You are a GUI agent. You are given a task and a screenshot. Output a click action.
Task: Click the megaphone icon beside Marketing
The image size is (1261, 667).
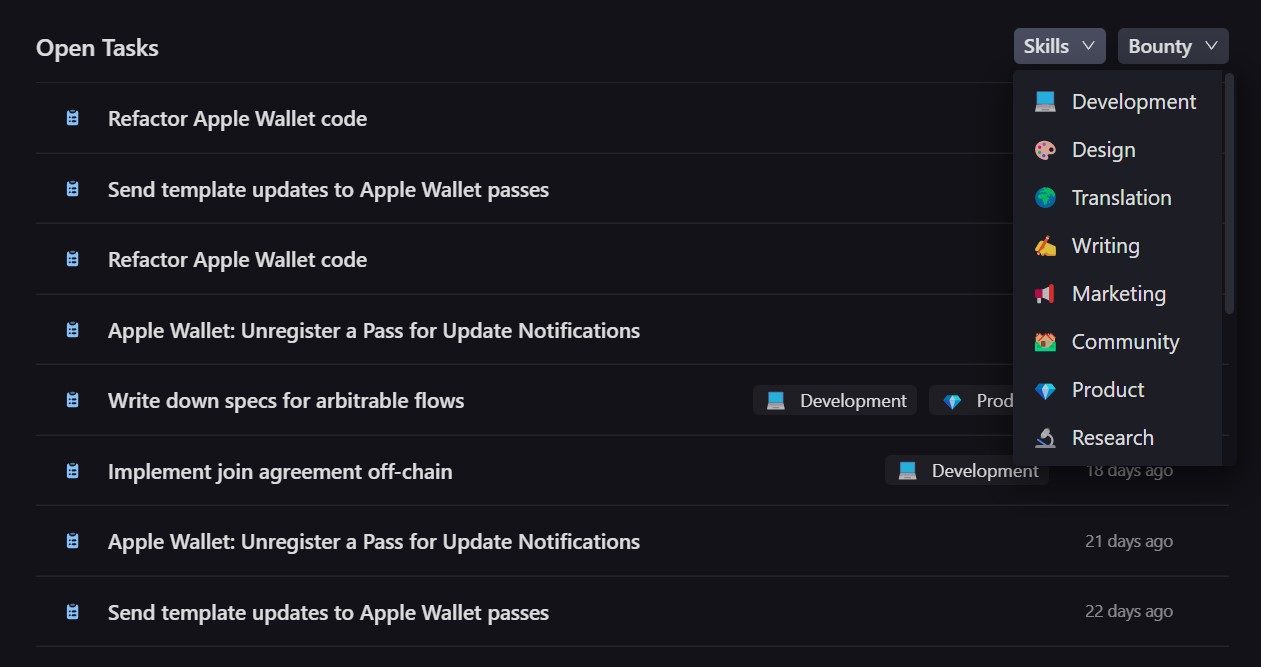point(1045,294)
